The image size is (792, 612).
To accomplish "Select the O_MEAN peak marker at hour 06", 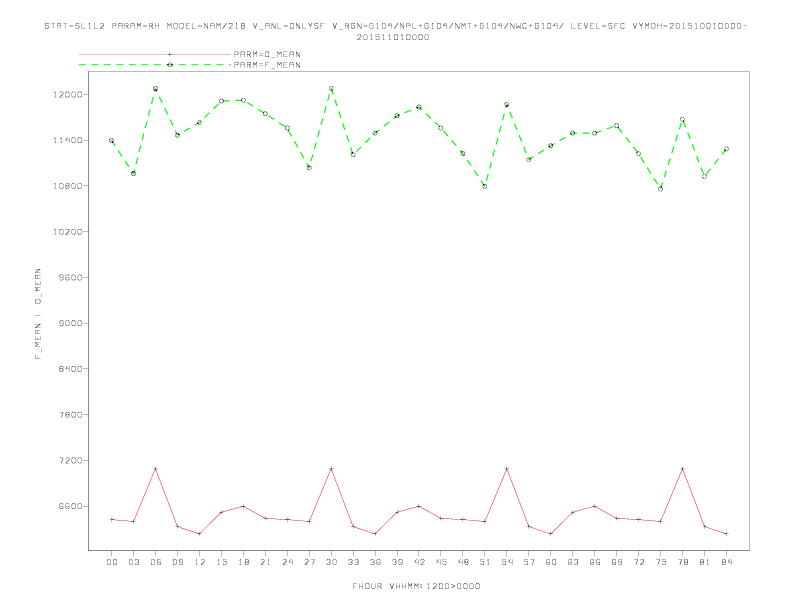I will pos(156,469).
